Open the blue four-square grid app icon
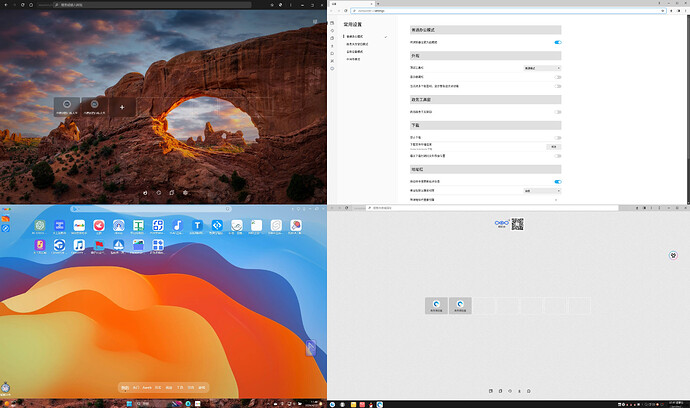690x408 pixels. point(158,245)
